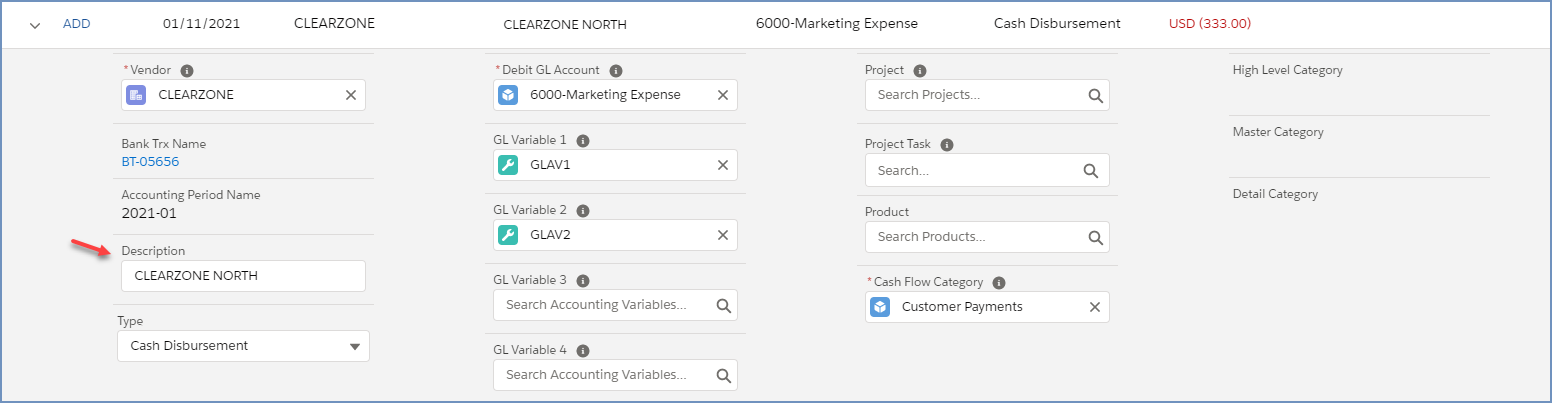Click the Debit GL Account info icon
Screen dimensions: 1552x403
(616, 71)
